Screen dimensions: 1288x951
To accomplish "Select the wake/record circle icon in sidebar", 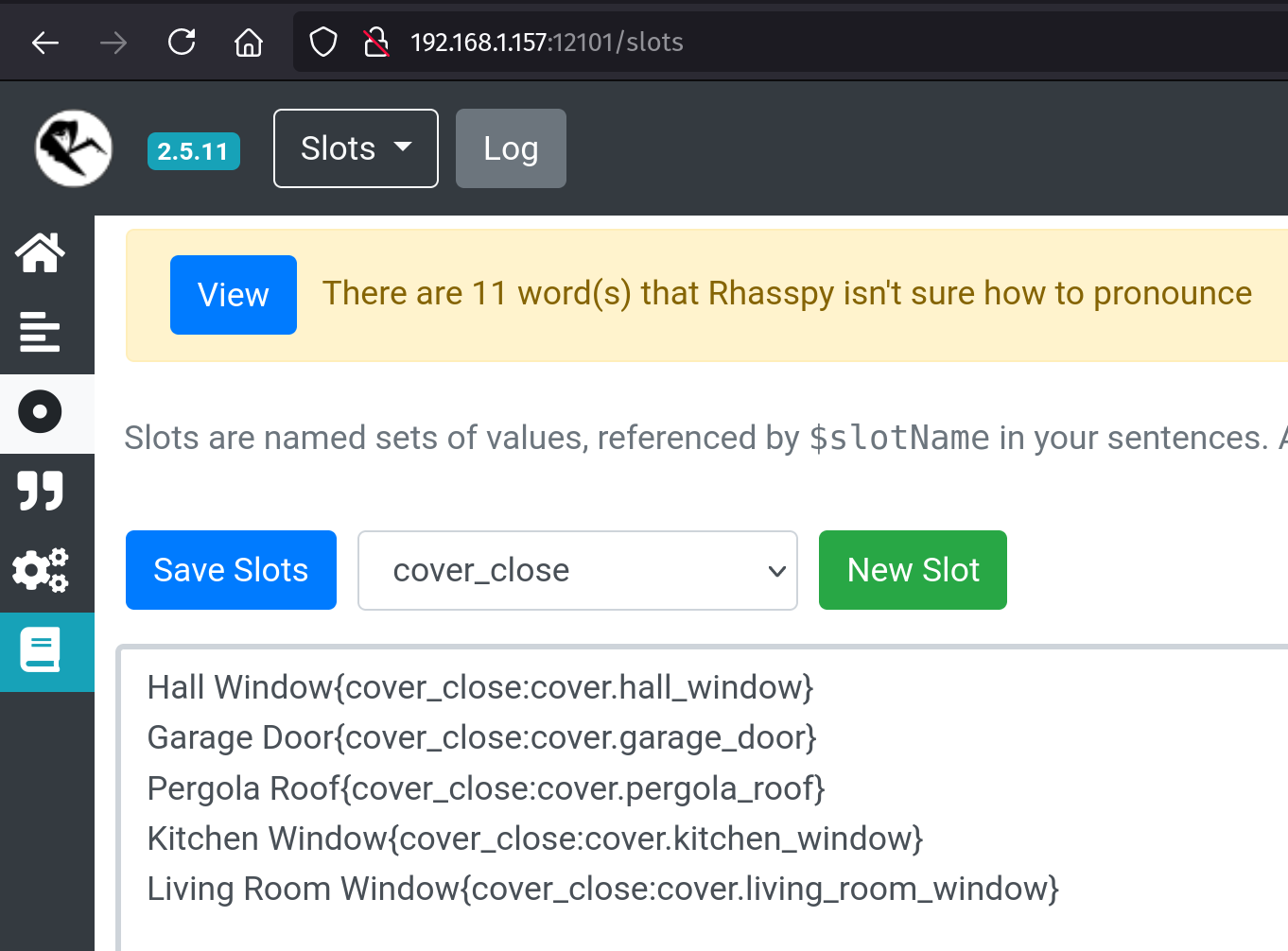I will (x=39, y=411).
